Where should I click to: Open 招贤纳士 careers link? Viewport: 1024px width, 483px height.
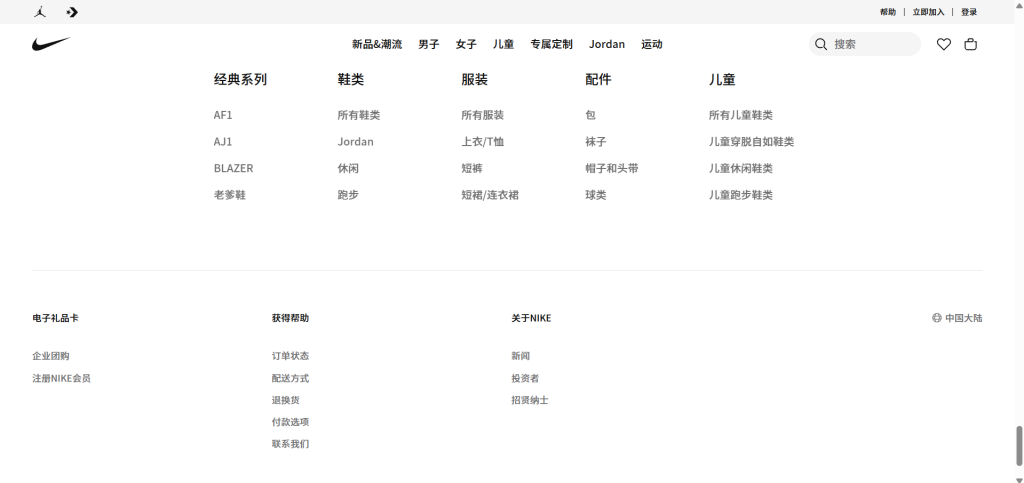point(530,400)
